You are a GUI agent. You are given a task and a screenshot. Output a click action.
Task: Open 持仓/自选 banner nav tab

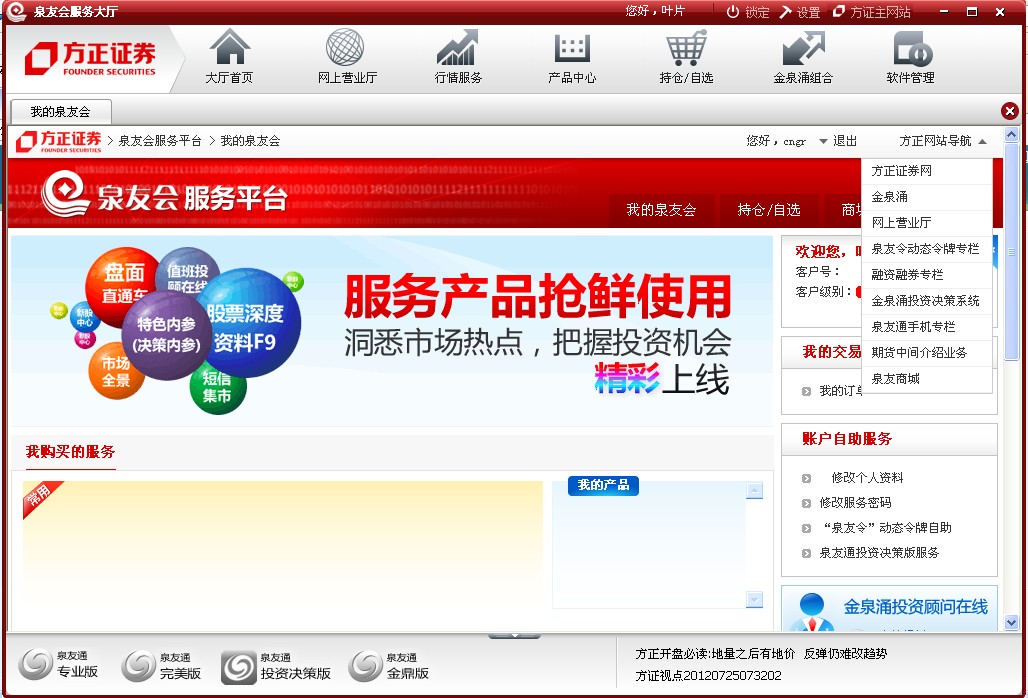[x=768, y=210]
